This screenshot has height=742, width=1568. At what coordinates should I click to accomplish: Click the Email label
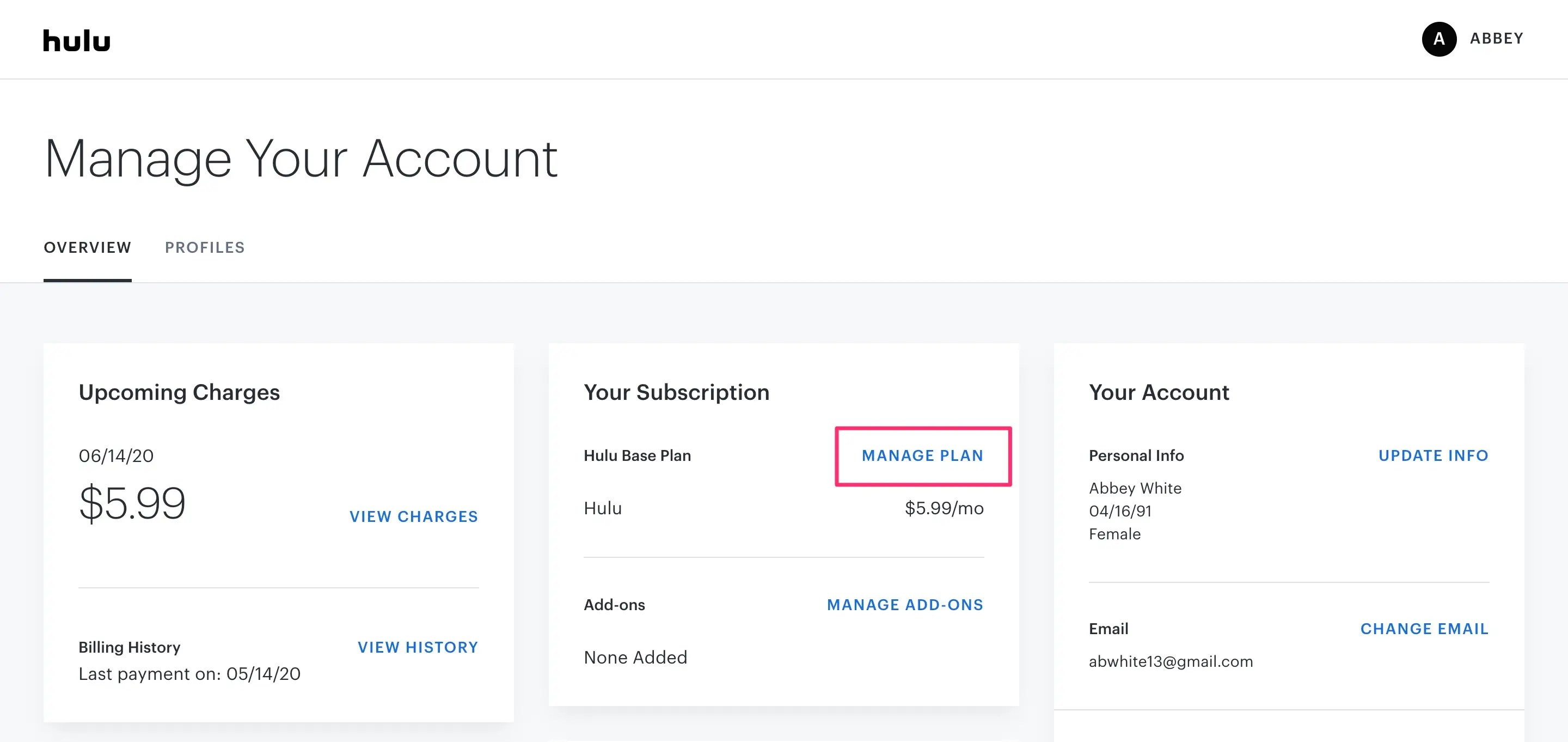(x=1108, y=629)
